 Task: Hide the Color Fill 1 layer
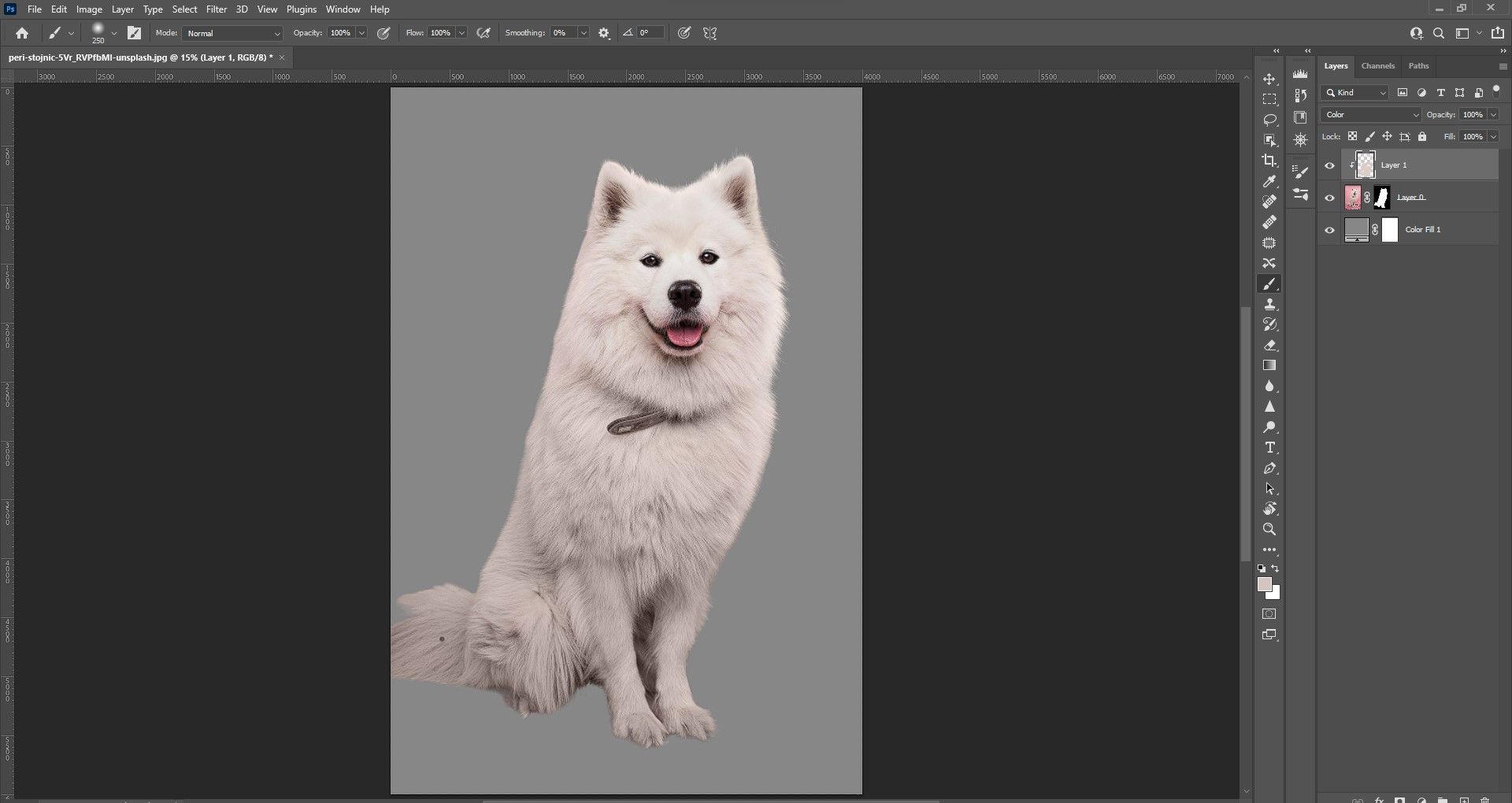tap(1330, 230)
